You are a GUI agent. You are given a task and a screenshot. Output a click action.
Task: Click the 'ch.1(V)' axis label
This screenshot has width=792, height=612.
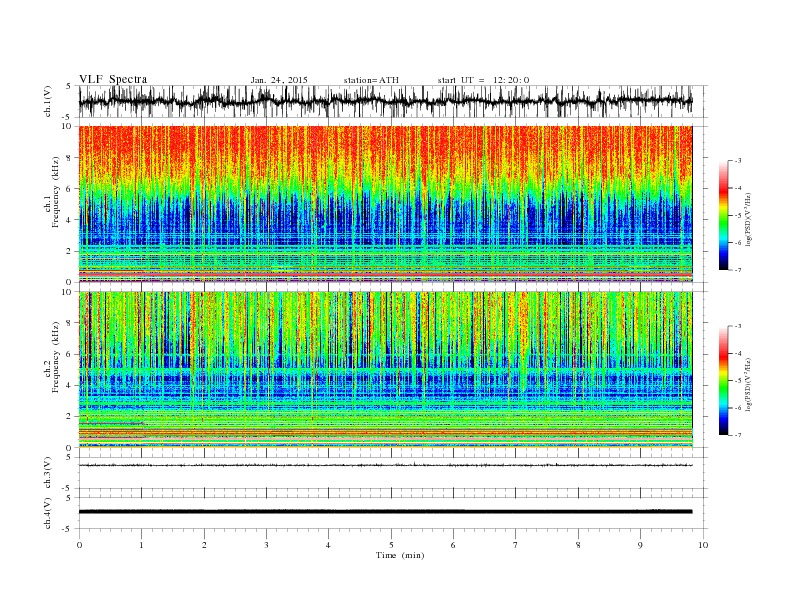pos(48,101)
